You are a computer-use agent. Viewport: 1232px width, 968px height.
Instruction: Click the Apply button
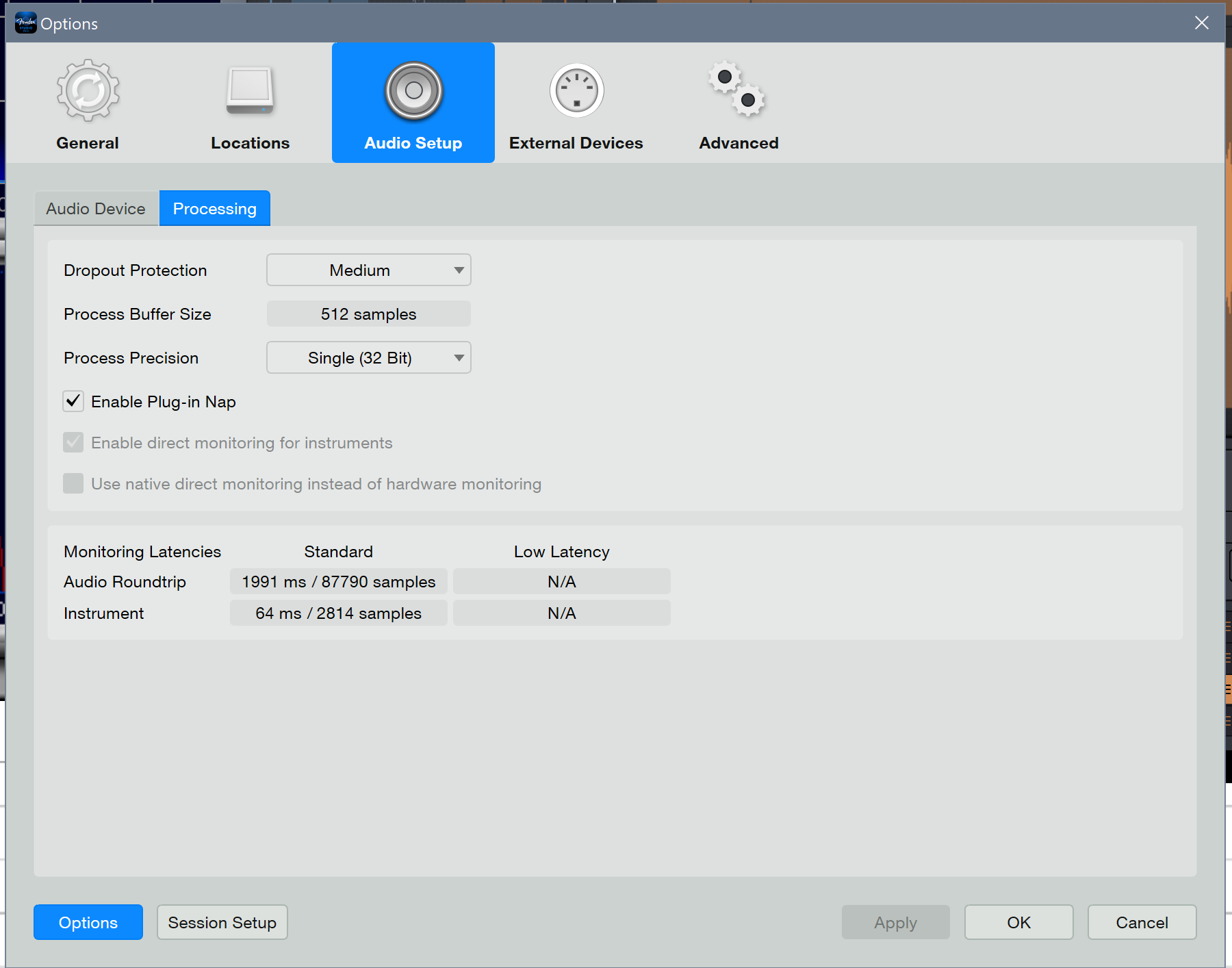[896, 922]
